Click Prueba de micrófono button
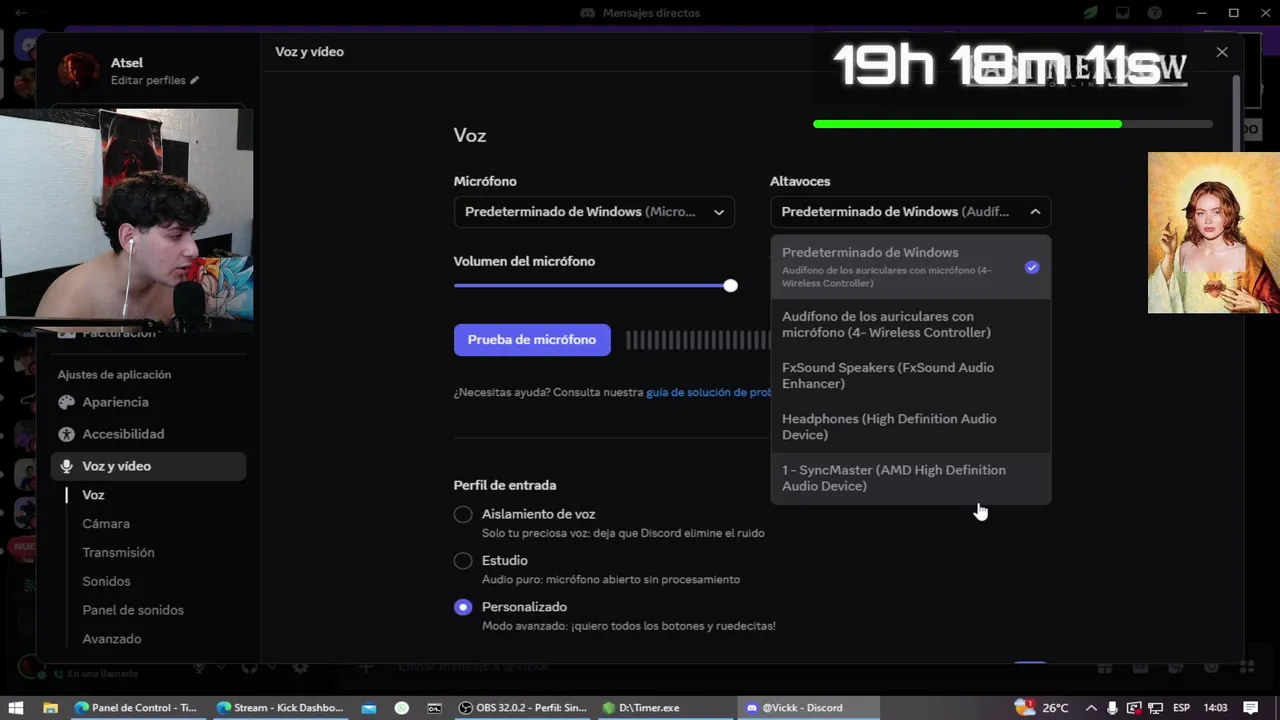The width and height of the screenshot is (1280, 720). click(532, 340)
